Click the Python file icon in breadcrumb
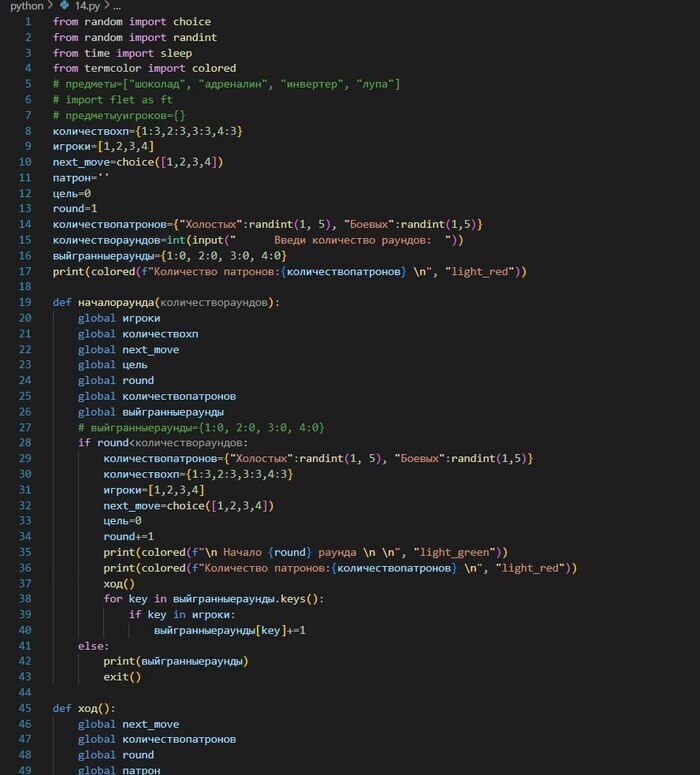 pos(64,5)
